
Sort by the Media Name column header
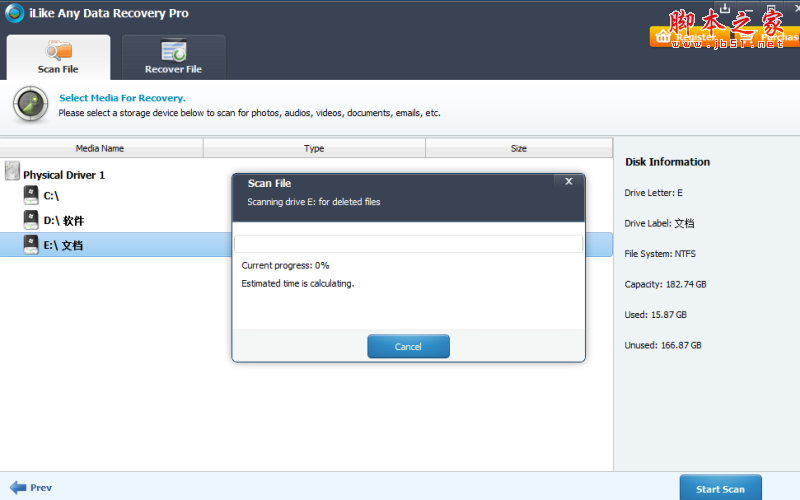(101, 148)
